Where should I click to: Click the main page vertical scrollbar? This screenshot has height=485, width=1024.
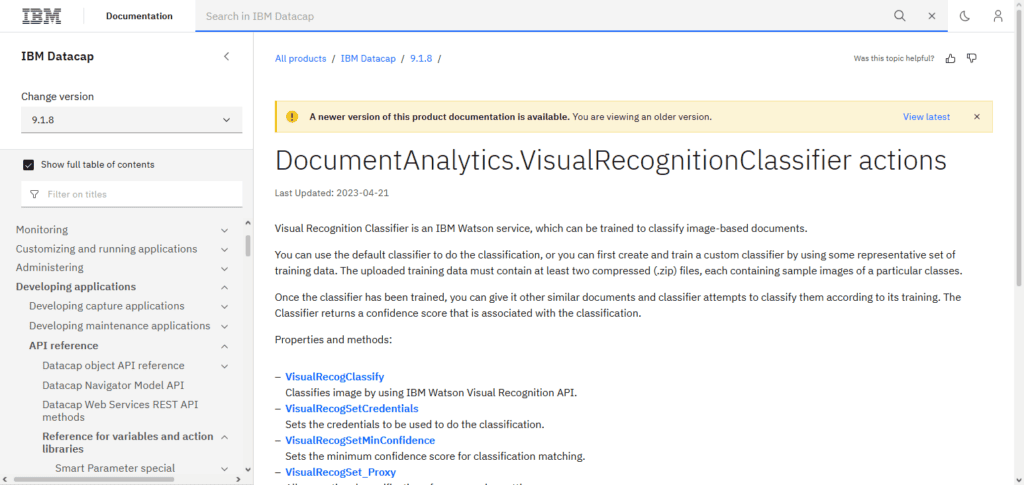click(x=1019, y=149)
